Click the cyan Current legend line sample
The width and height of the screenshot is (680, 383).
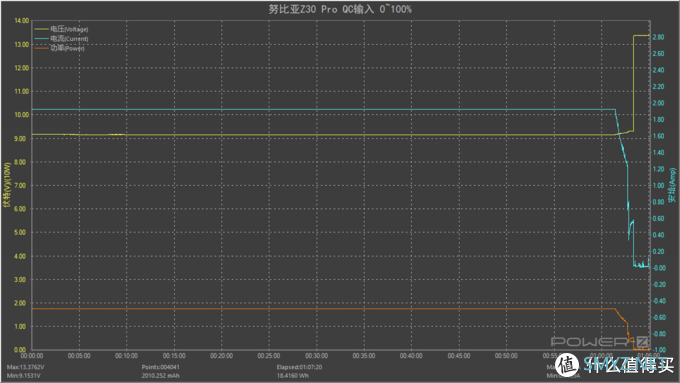tap(41, 39)
